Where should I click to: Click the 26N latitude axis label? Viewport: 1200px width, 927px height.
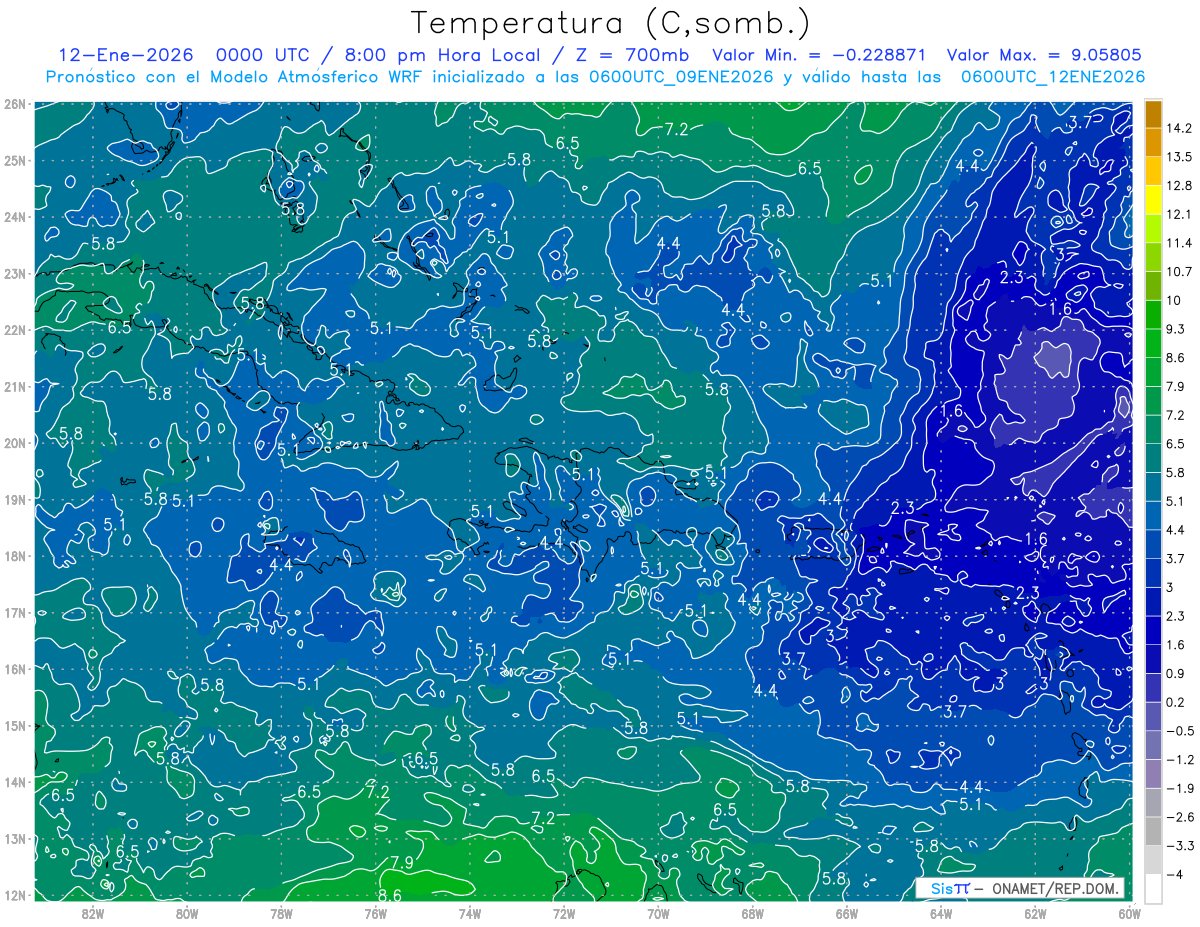pos(14,103)
